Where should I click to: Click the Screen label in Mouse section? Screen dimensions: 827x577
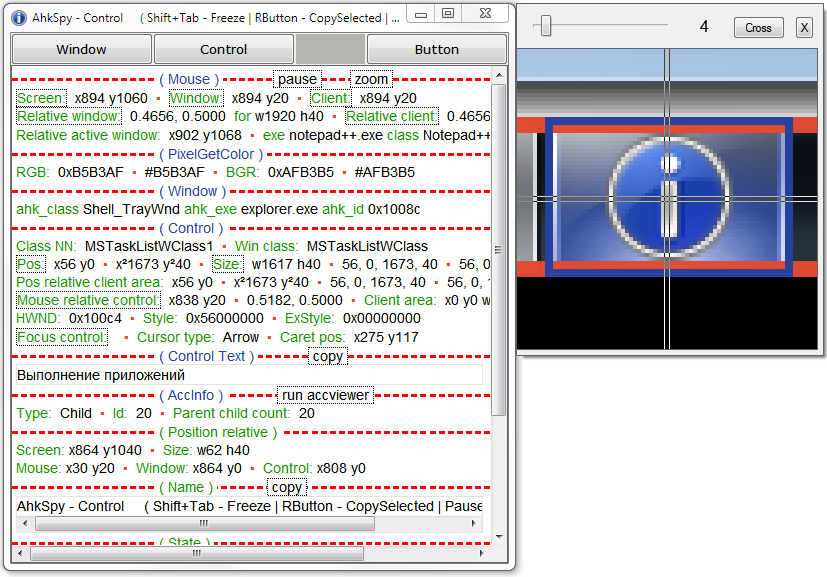(x=41, y=98)
